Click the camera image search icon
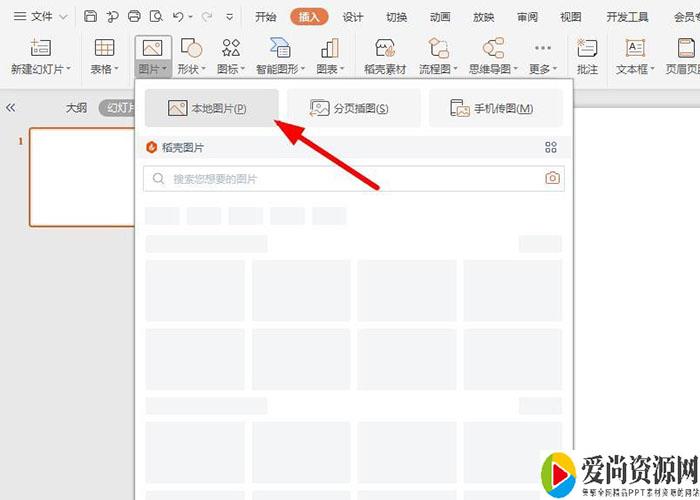 [552, 178]
